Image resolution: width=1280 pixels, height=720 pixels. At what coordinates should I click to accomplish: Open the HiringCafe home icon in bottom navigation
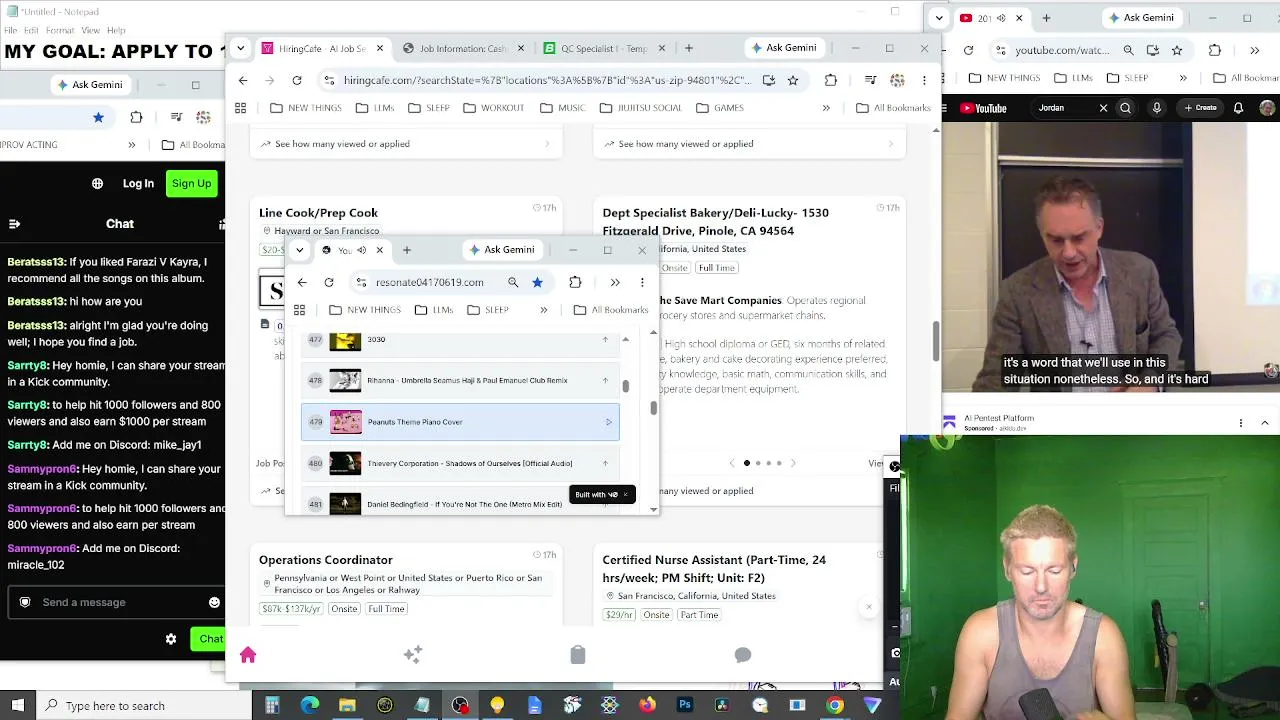(248, 655)
